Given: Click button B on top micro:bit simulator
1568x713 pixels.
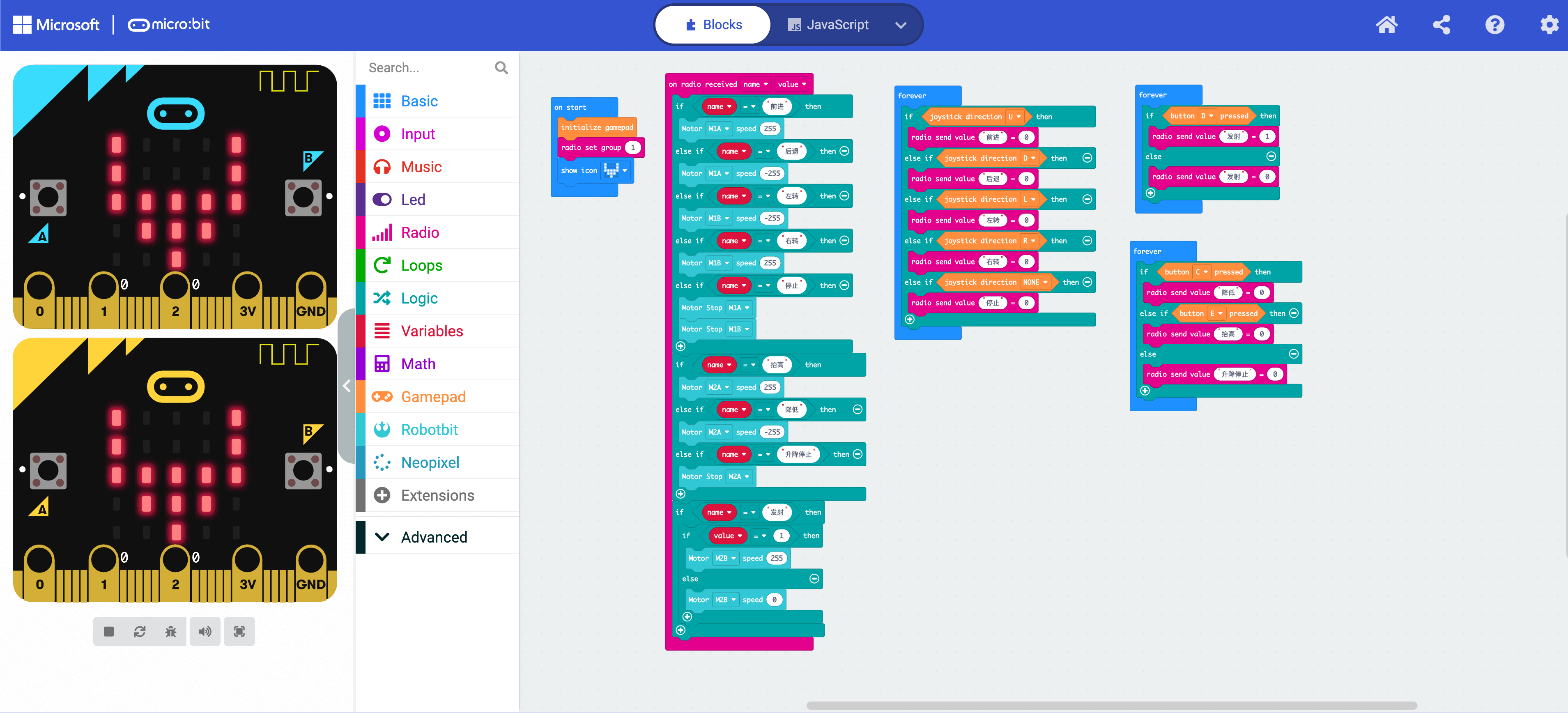Looking at the screenshot, I should [x=303, y=197].
